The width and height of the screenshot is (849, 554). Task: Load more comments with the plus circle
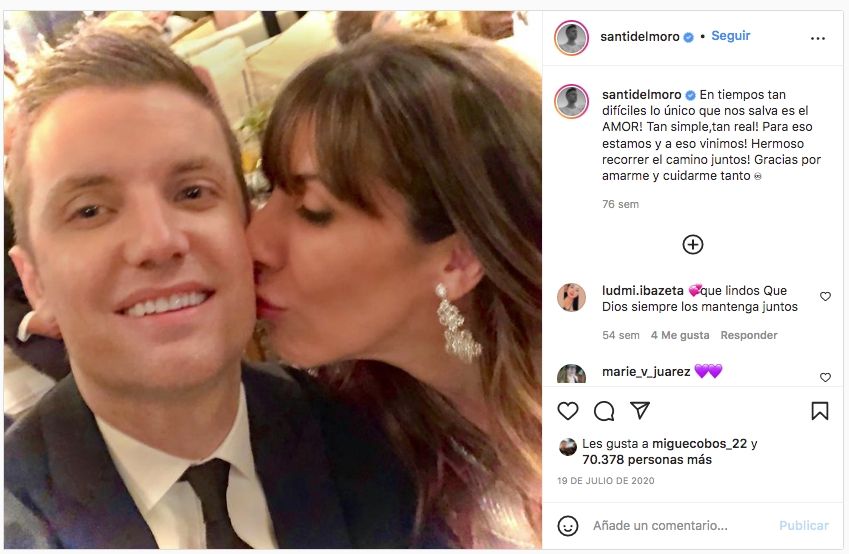click(x=693, y=244)
